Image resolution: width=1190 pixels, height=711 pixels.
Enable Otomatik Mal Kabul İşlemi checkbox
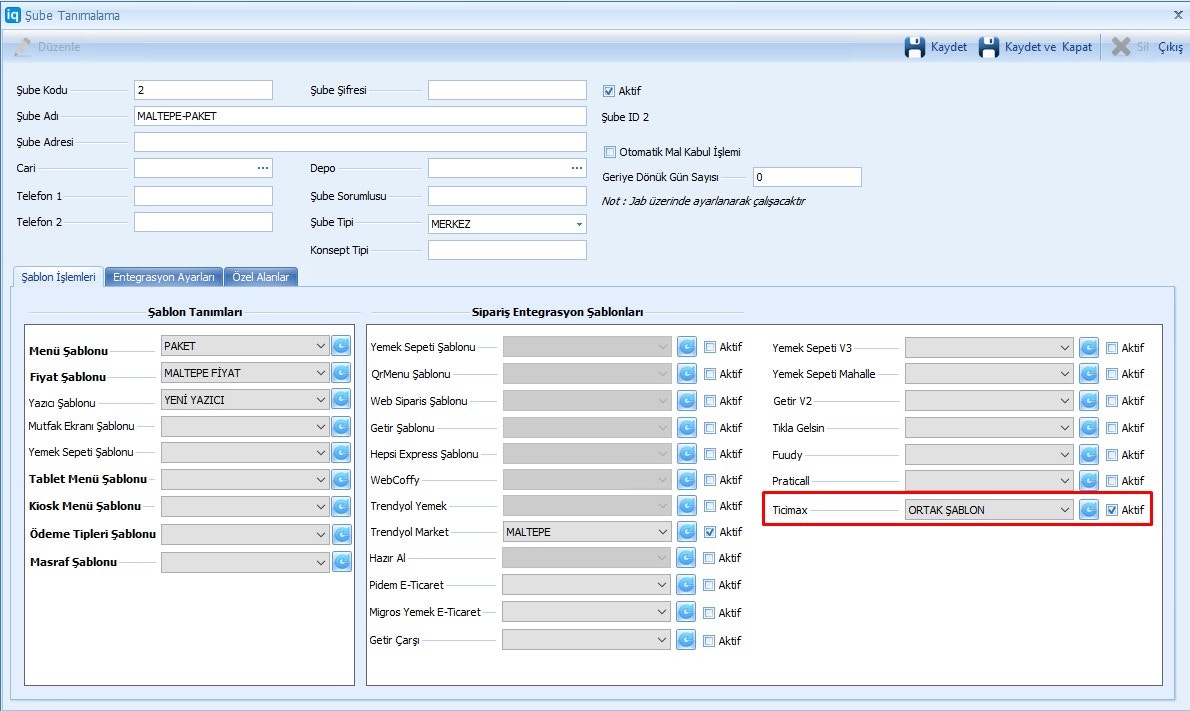[609, 152]
